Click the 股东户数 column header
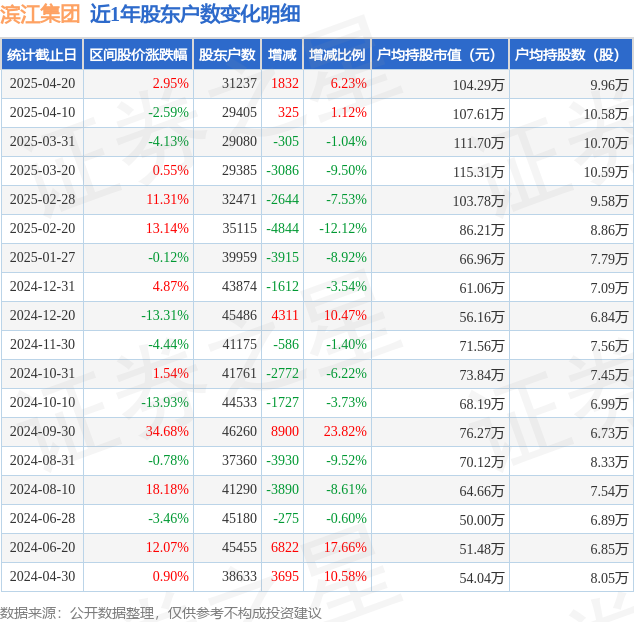Viewport: 634px width, 622px height. click(x=227, y=55)
